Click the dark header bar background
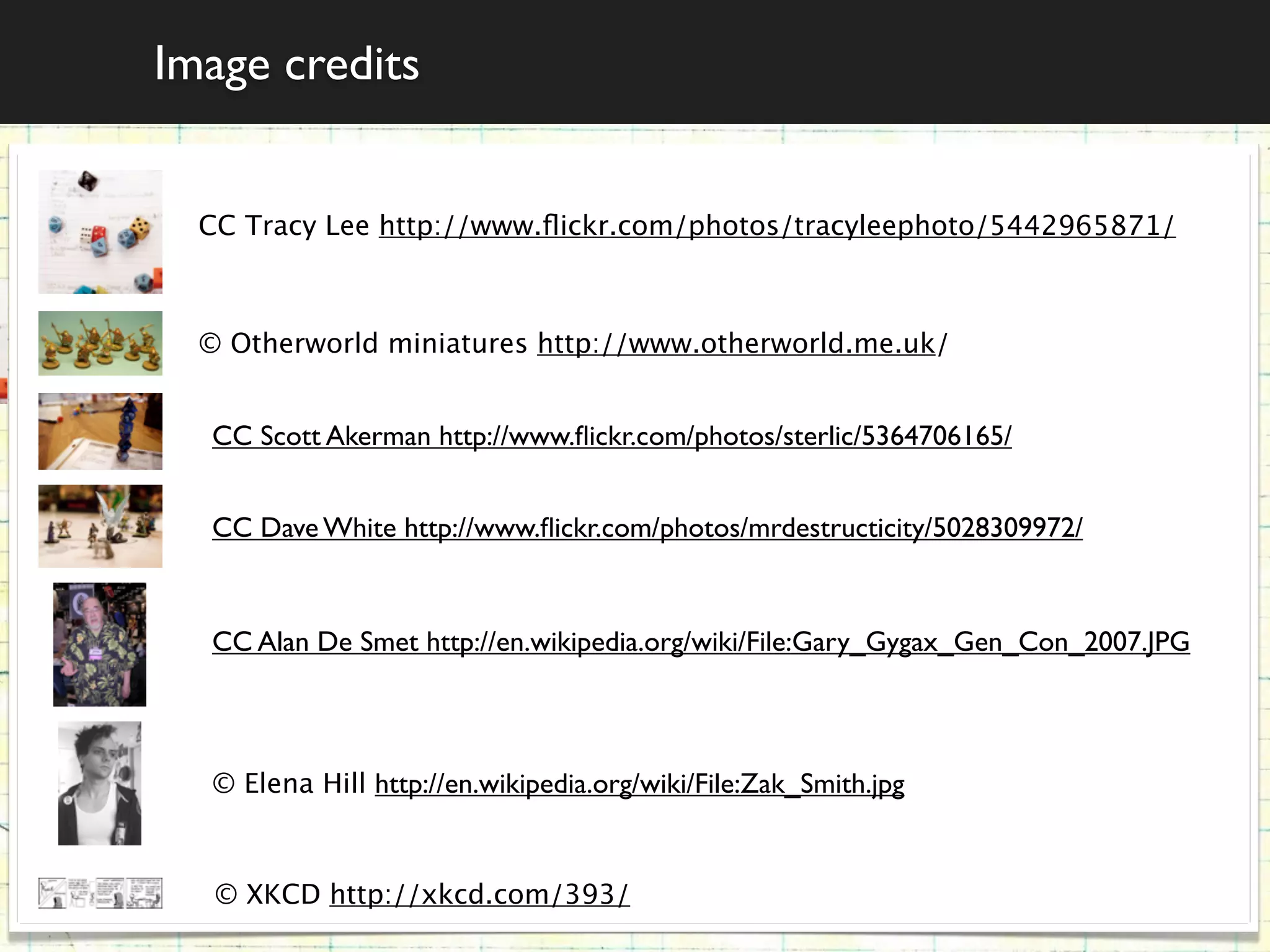This screenshot has height=952, width=1270. click(868, 62)
